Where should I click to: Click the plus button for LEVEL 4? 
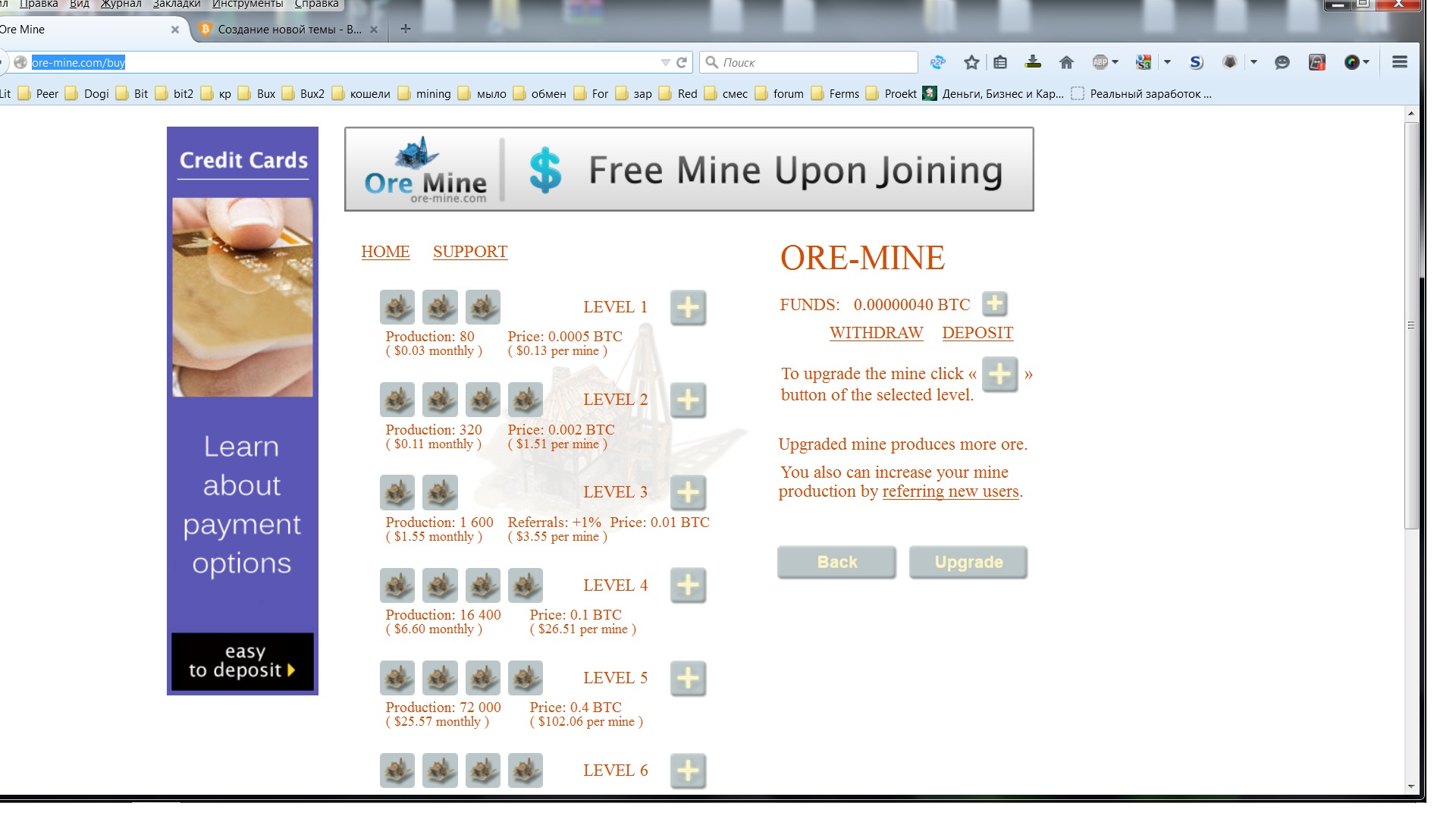pyautogui.click(x=688, y=585)
